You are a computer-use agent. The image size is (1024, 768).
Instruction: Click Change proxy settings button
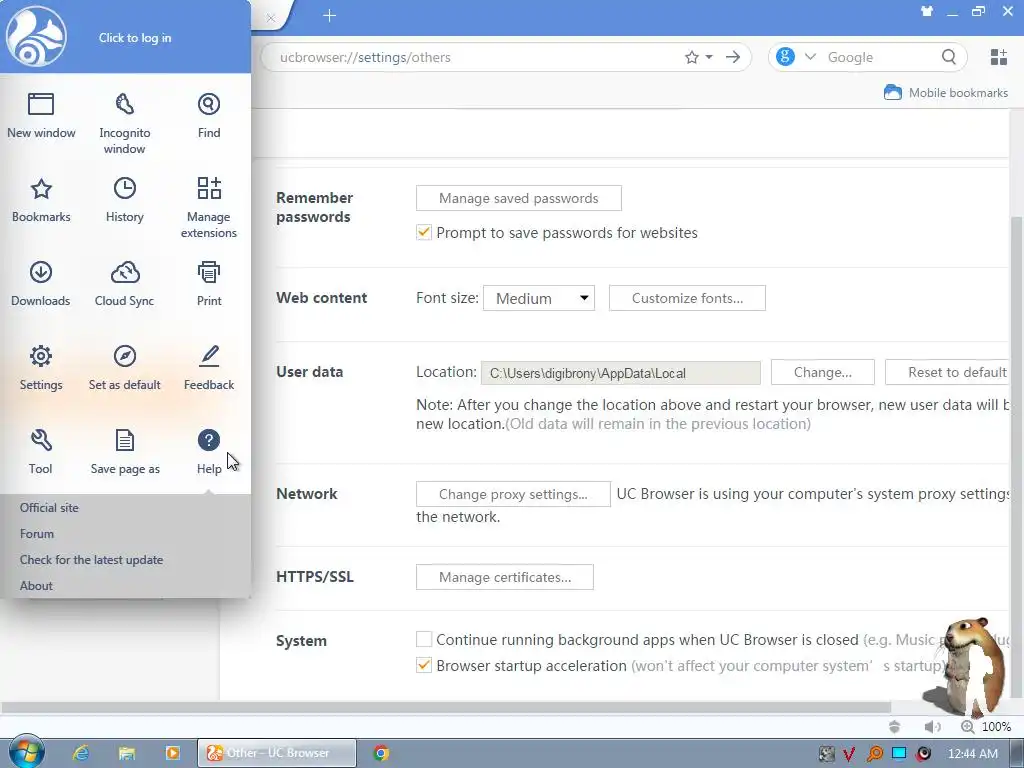tap(513, 494)
